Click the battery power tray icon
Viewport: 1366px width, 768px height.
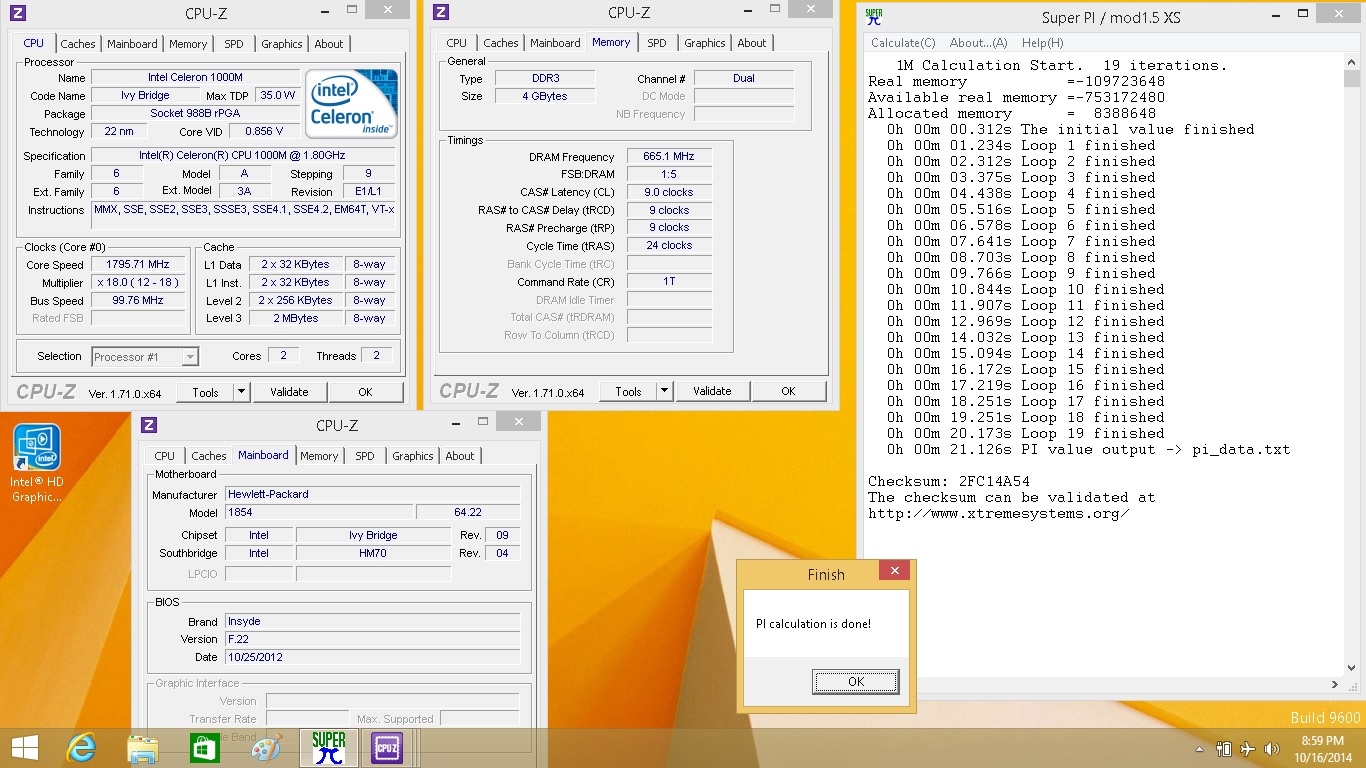pos(1224,749)
